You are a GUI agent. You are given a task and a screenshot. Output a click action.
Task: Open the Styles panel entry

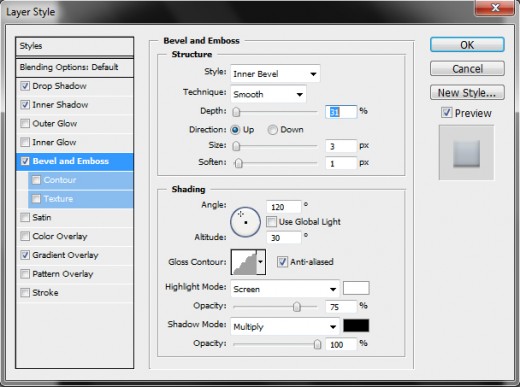tap(75, 46)
